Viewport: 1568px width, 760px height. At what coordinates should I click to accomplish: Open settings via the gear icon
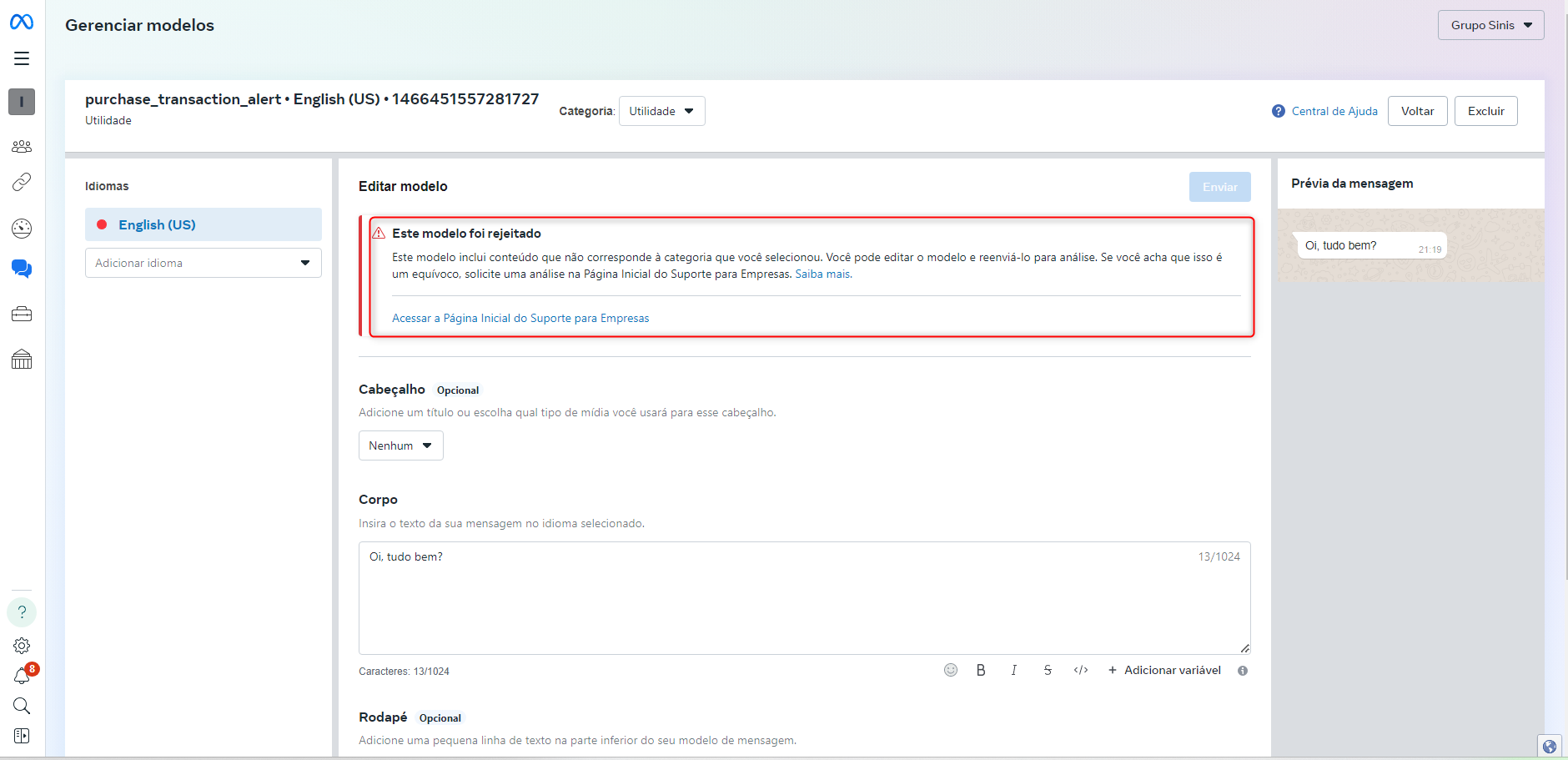[22, 645]
